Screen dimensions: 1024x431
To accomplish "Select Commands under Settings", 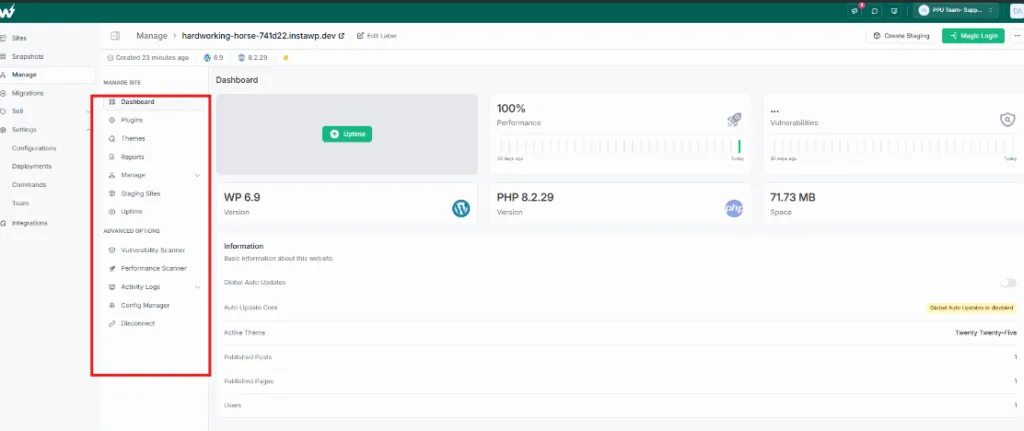I will [x=29, y=185].
